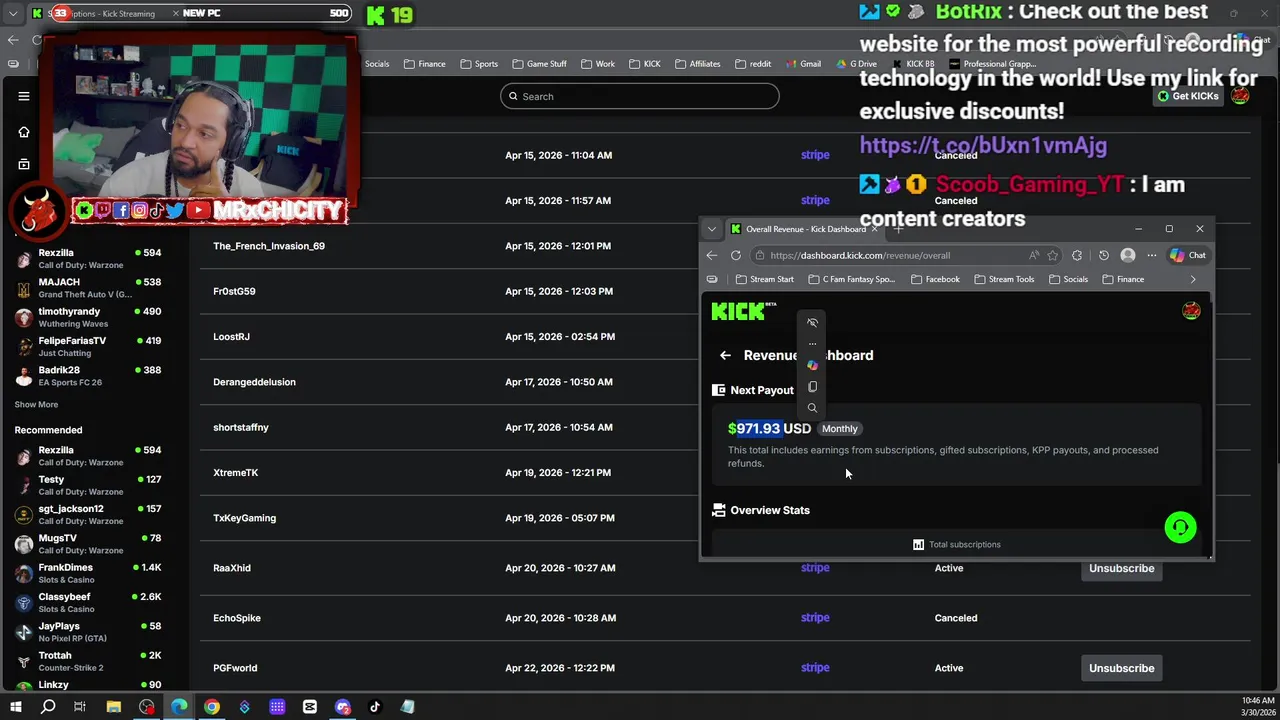Viewport: 1280px width, 720px height.
Task: Go back from Revenue Dashboard page
Action: 726,355
